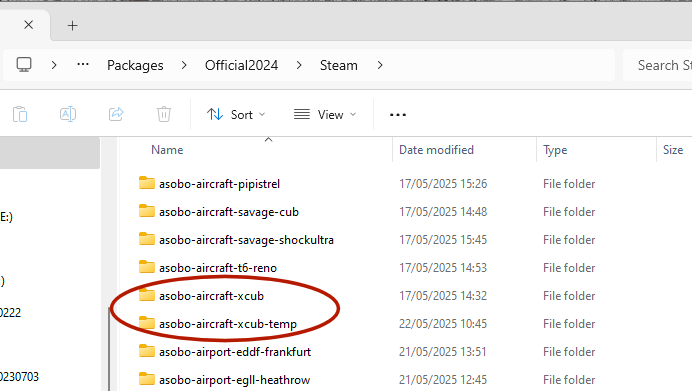Click date 21/05/2025 12:45 of egll-heathrow
The width and height of the screenshot is (692, 391).
click(443, 380)
